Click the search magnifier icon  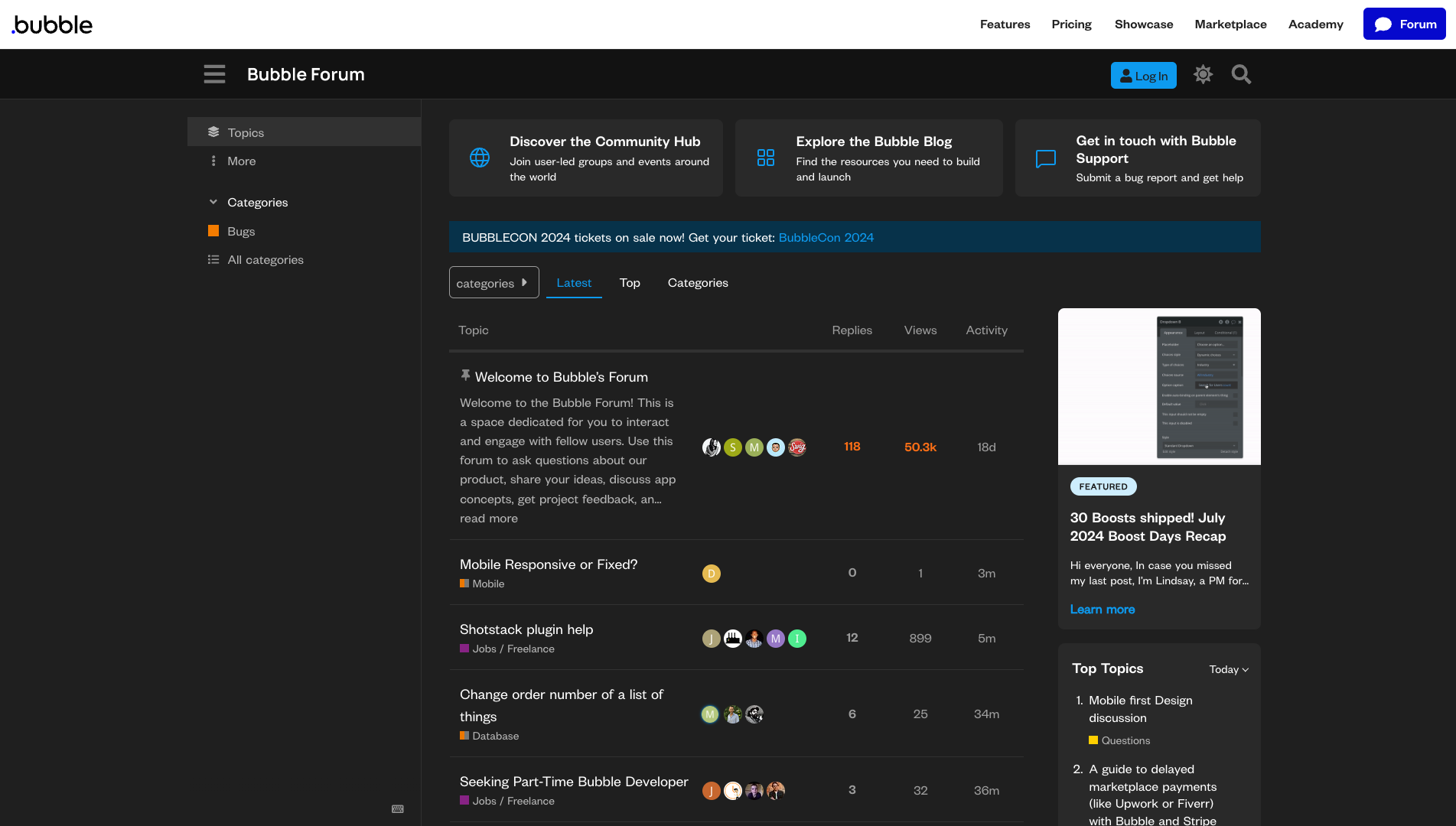point(1241,74)
